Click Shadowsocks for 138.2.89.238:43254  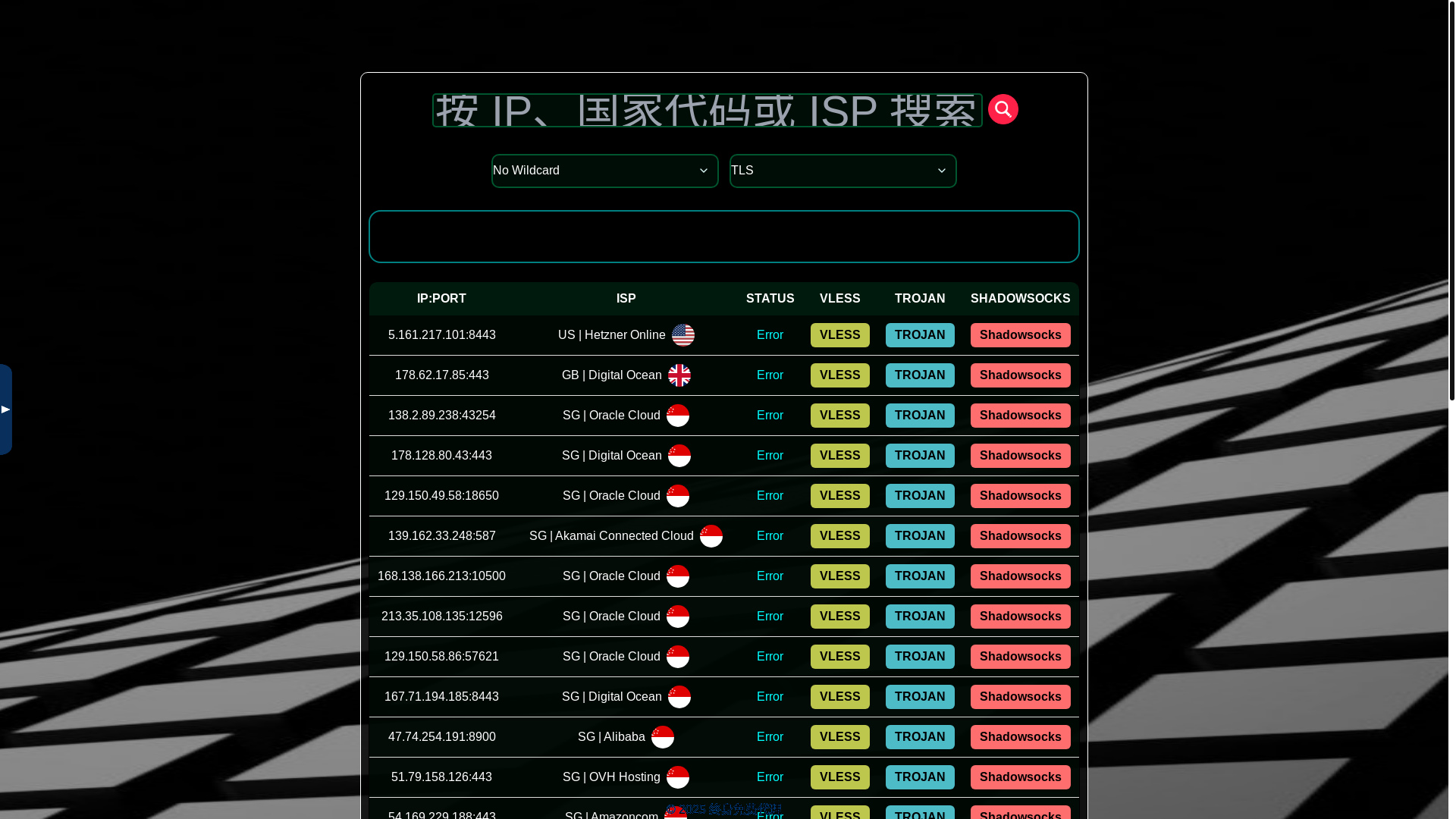1020,416
